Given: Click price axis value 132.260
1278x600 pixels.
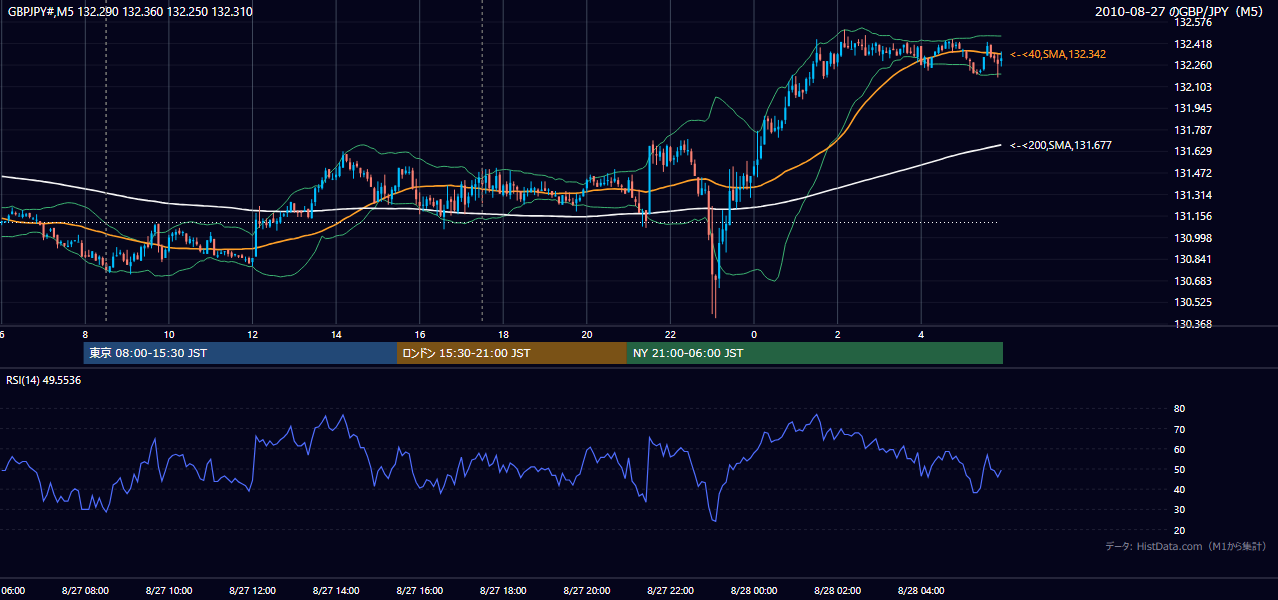Looking at the screenshot, I should coord(1192,65).
